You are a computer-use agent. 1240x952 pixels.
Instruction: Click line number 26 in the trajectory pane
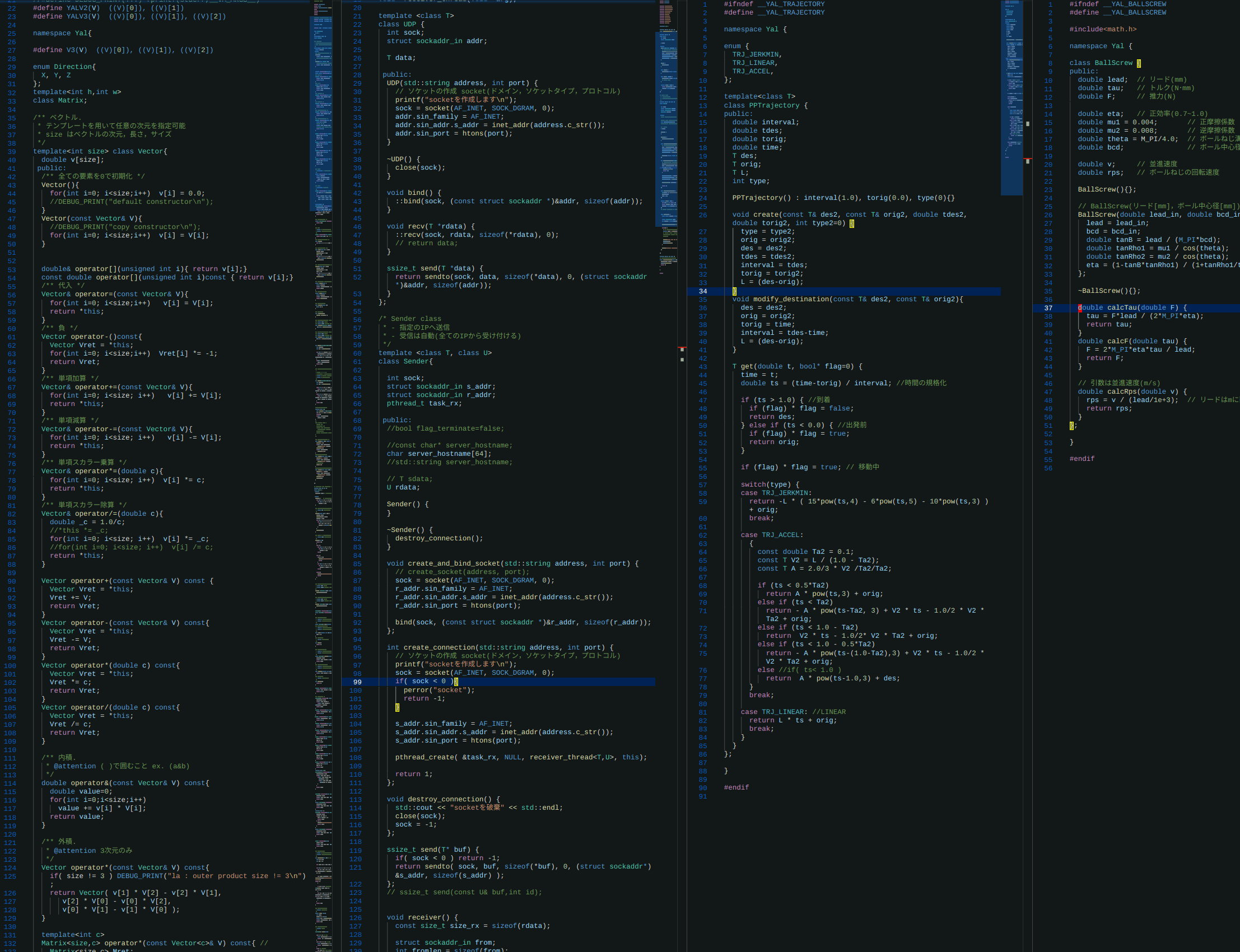pyautogui.click(x=703, y=215)
